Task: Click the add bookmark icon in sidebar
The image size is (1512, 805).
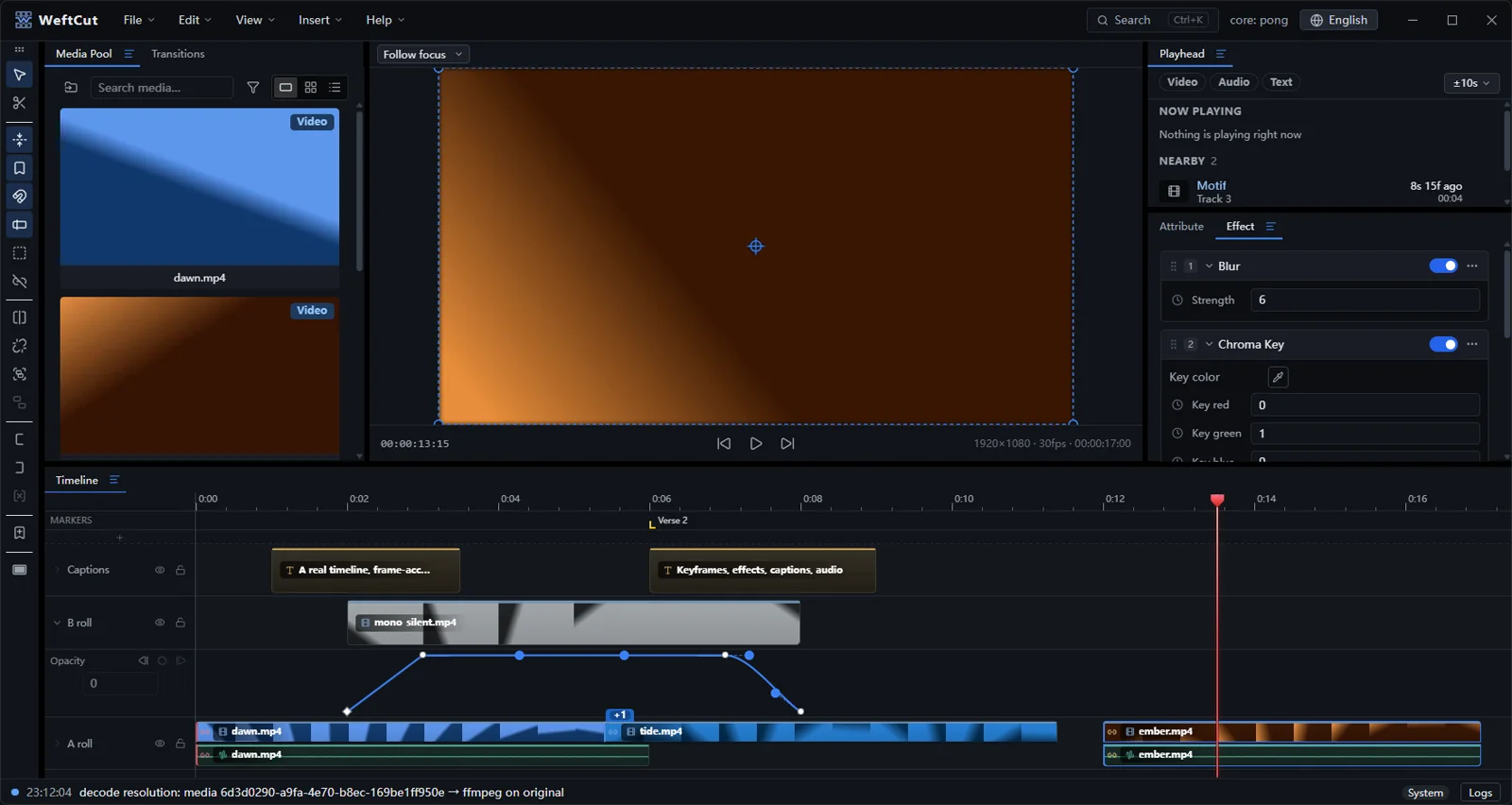Action: 19,533
